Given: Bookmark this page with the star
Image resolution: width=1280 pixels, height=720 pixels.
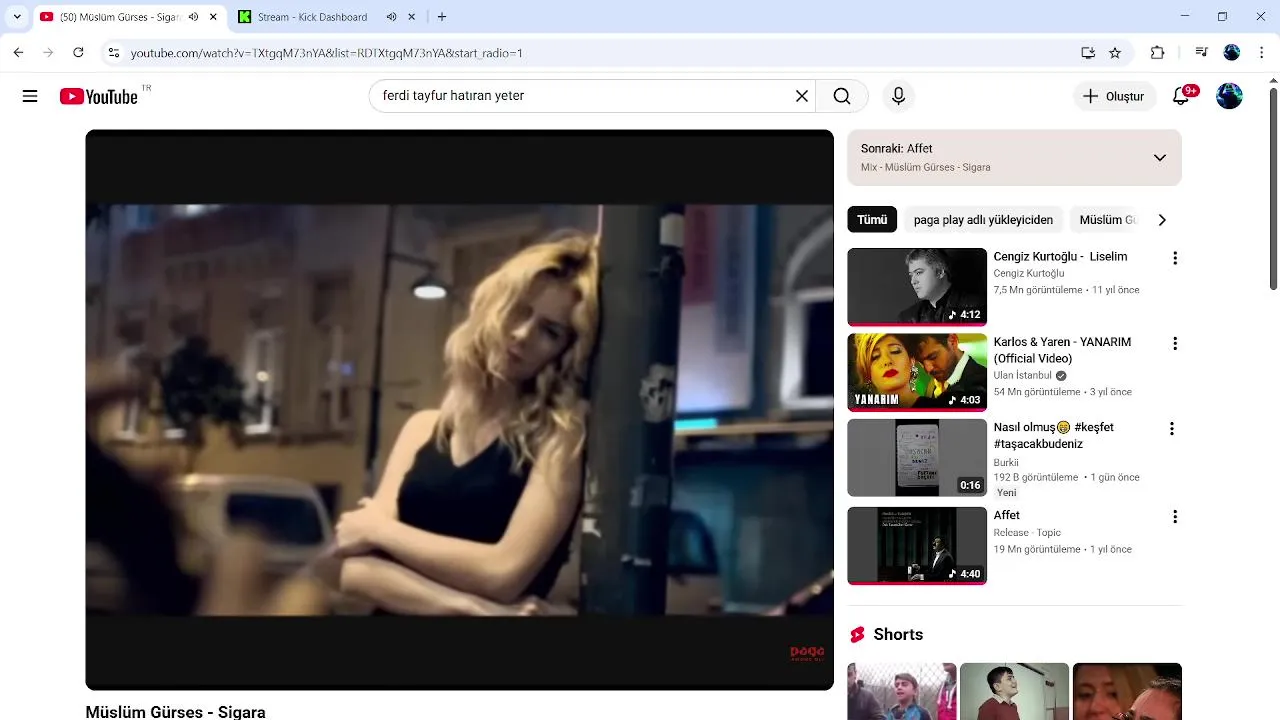Looking at the screenshot, I should (x=1115, y=53).
